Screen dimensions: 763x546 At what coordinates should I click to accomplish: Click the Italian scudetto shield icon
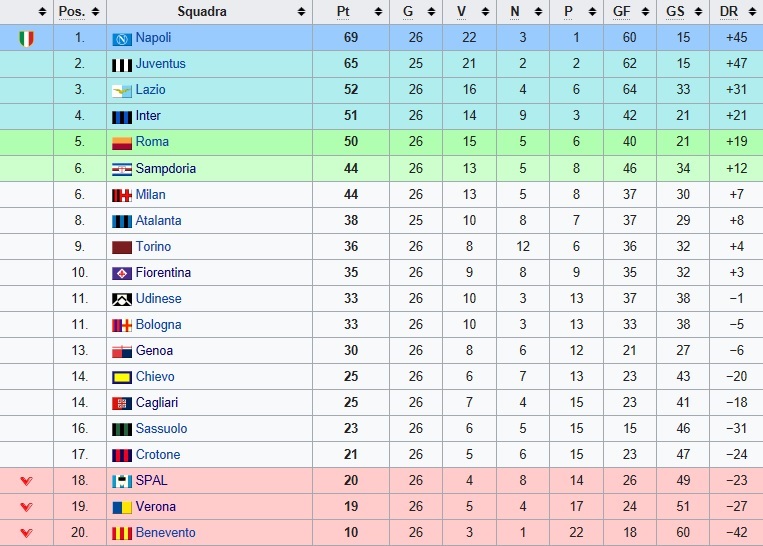pos(26,38)
